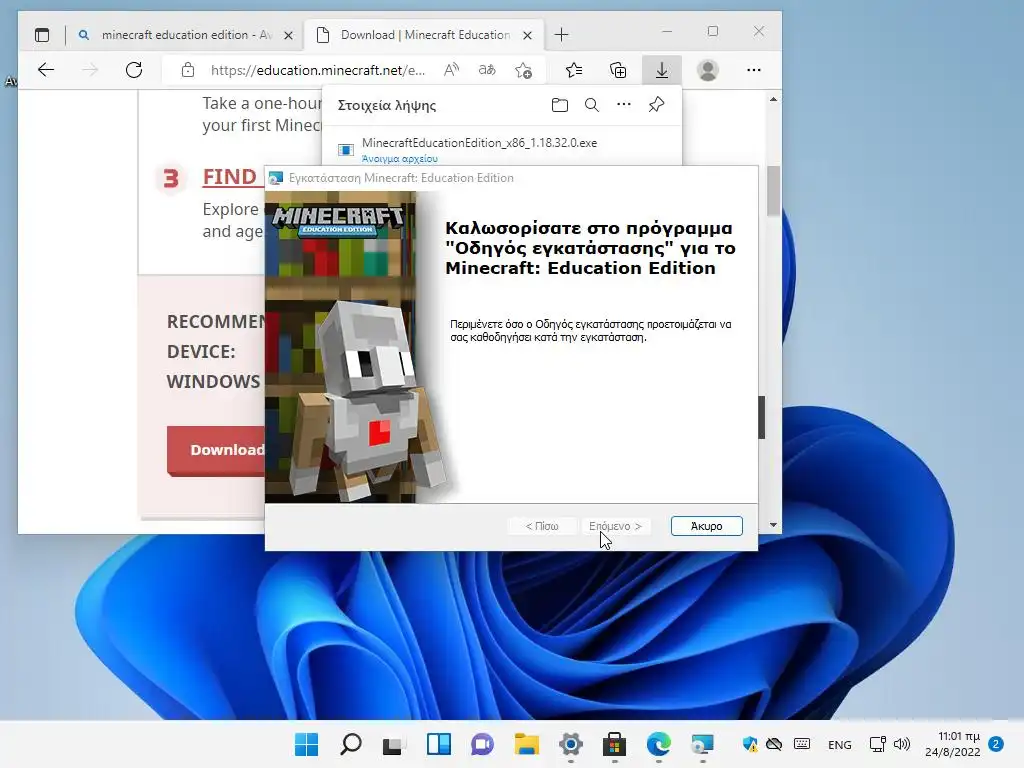Open taskbar Search
This screenshot has width=1024, height=768.
[x=351, y=744]
